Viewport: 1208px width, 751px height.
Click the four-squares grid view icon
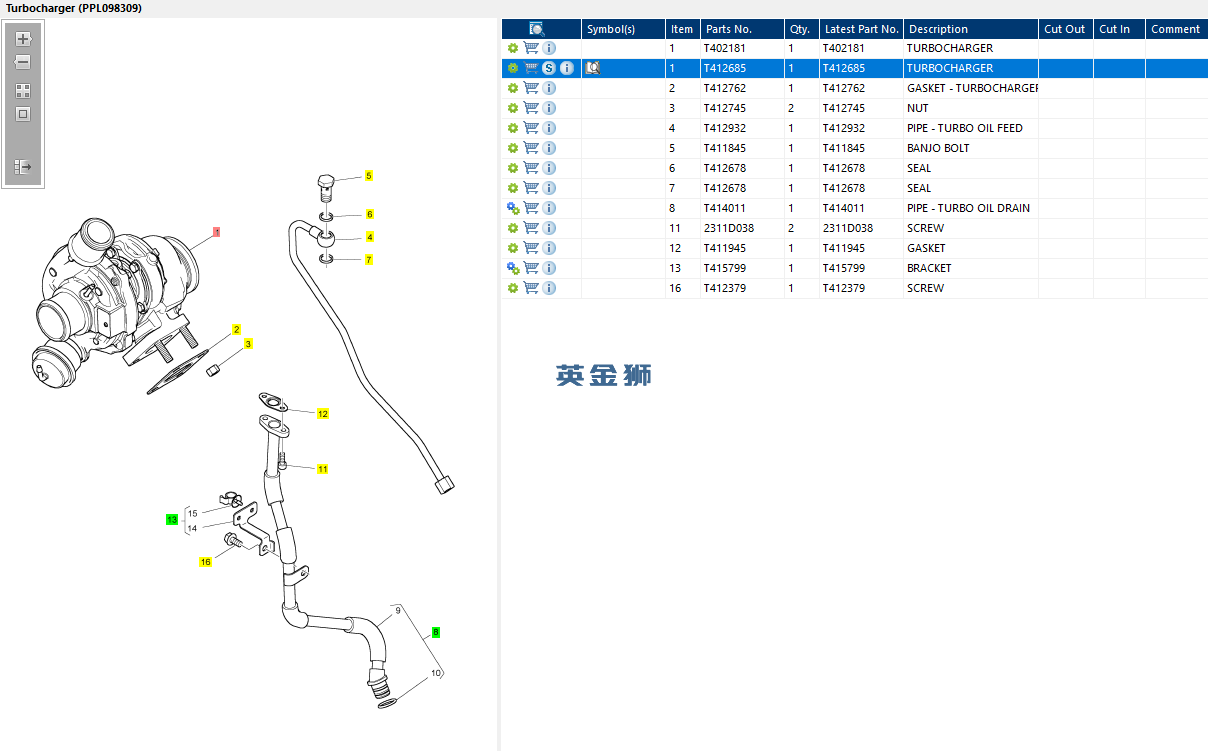pyautogui.click(x=23, y=90)
